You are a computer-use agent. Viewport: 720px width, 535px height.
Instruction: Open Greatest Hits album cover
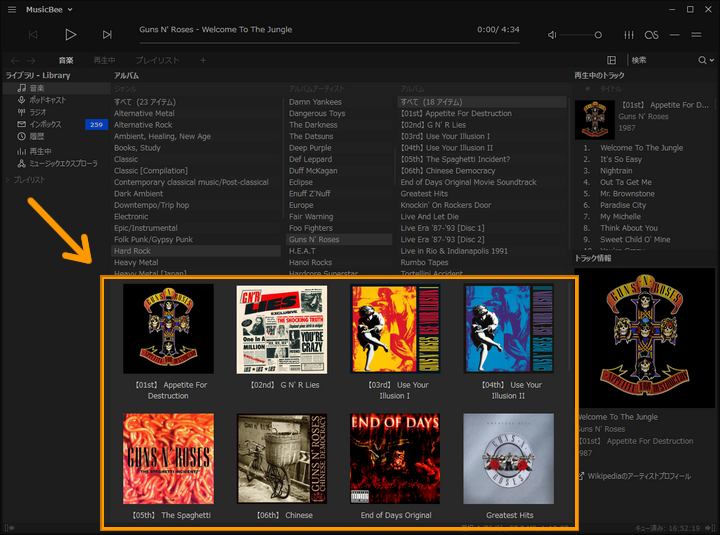[509, 458]
